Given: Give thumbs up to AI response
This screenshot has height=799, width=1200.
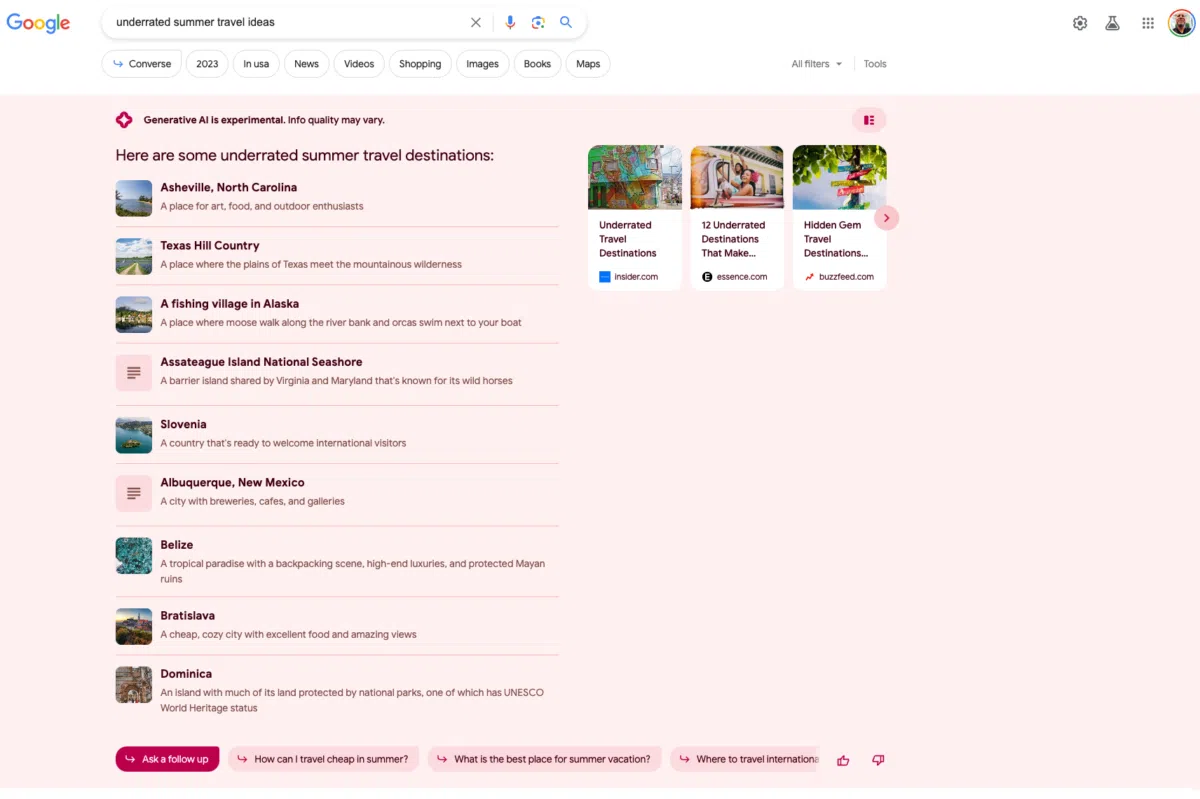Looking at the screenshot, I should tap(843, 760).
